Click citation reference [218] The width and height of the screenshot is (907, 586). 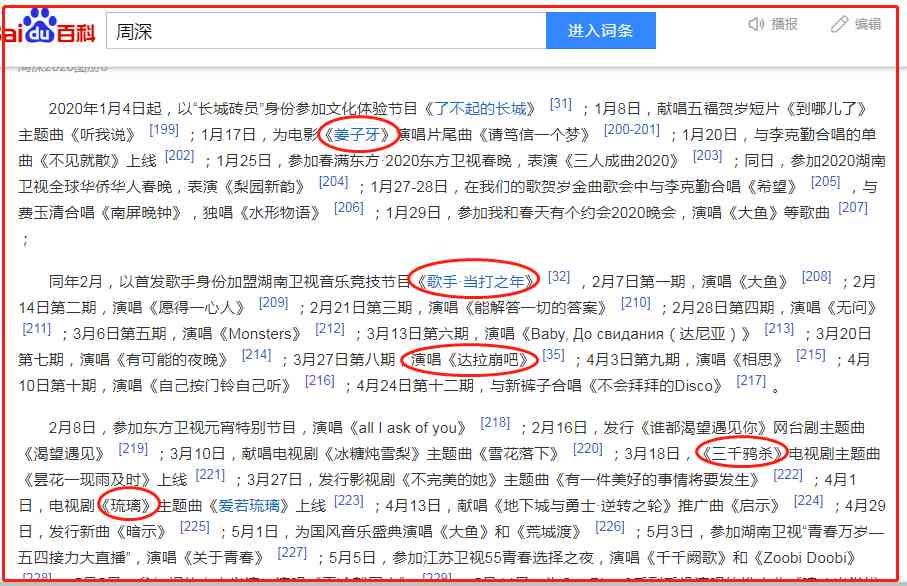(495, 423)
